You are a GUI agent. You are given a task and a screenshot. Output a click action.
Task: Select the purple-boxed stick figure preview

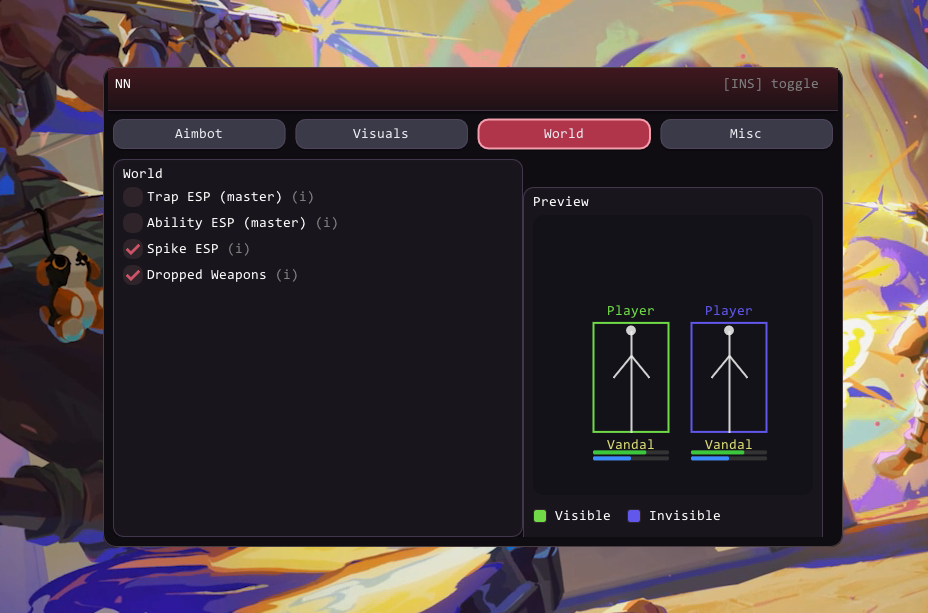pos(728,377)
